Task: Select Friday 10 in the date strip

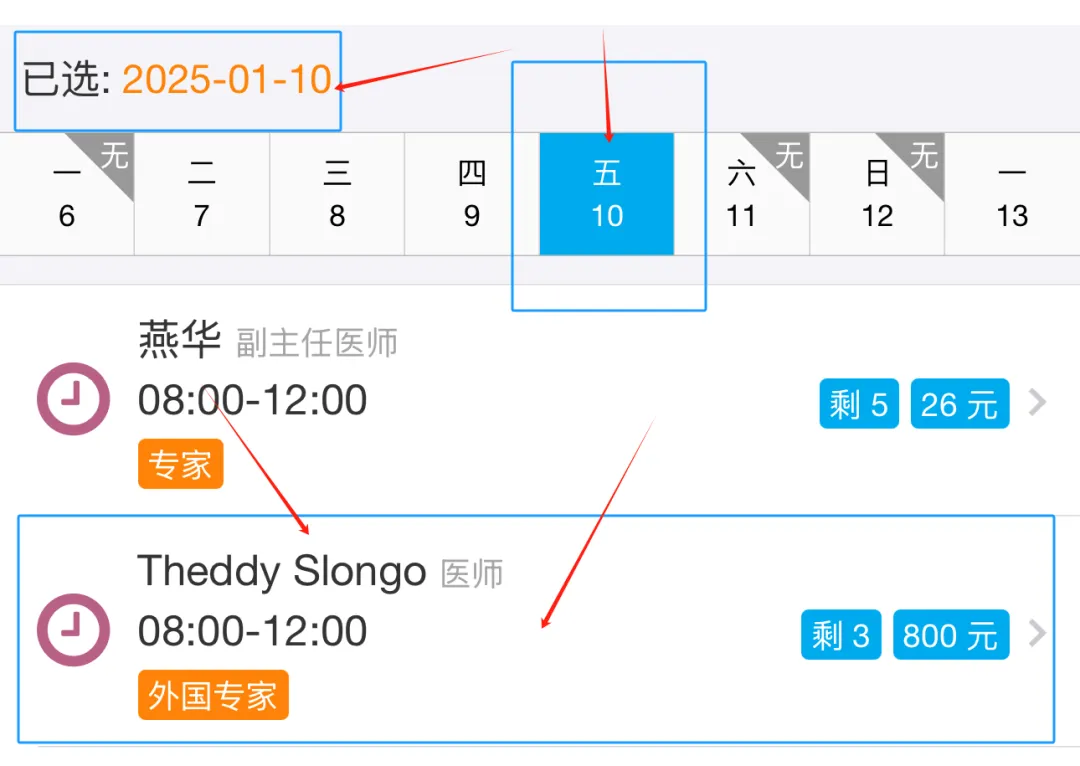Action: [x=607, y=194]
